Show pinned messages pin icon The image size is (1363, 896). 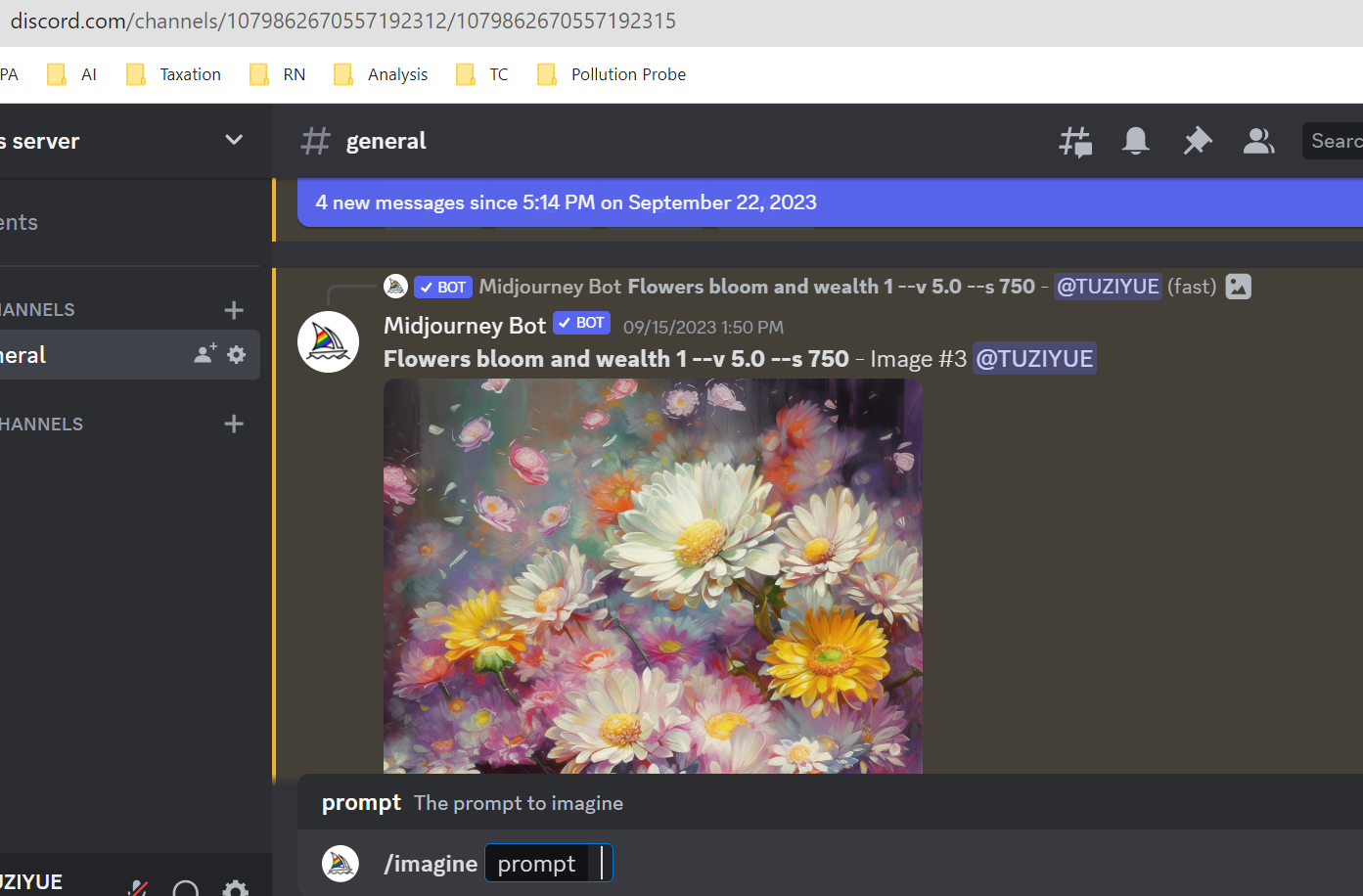[1197, 141]
